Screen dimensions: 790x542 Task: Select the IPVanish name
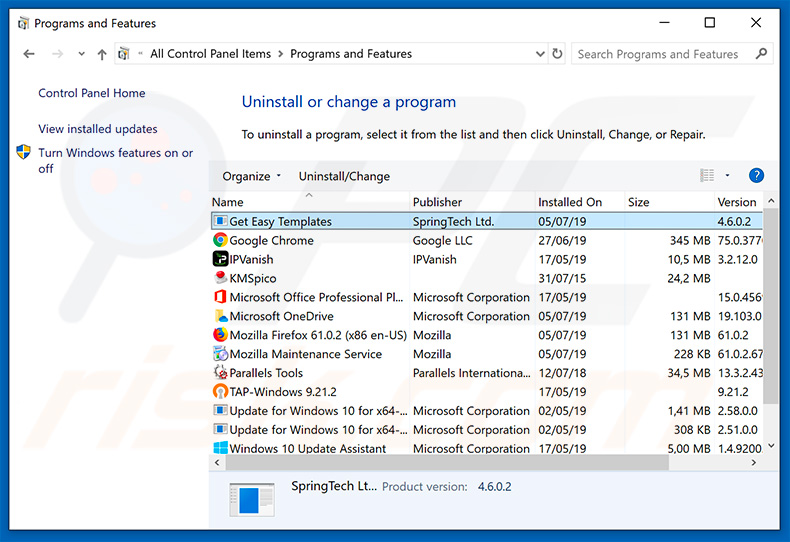pyautogui.click(x=251, y=259)
